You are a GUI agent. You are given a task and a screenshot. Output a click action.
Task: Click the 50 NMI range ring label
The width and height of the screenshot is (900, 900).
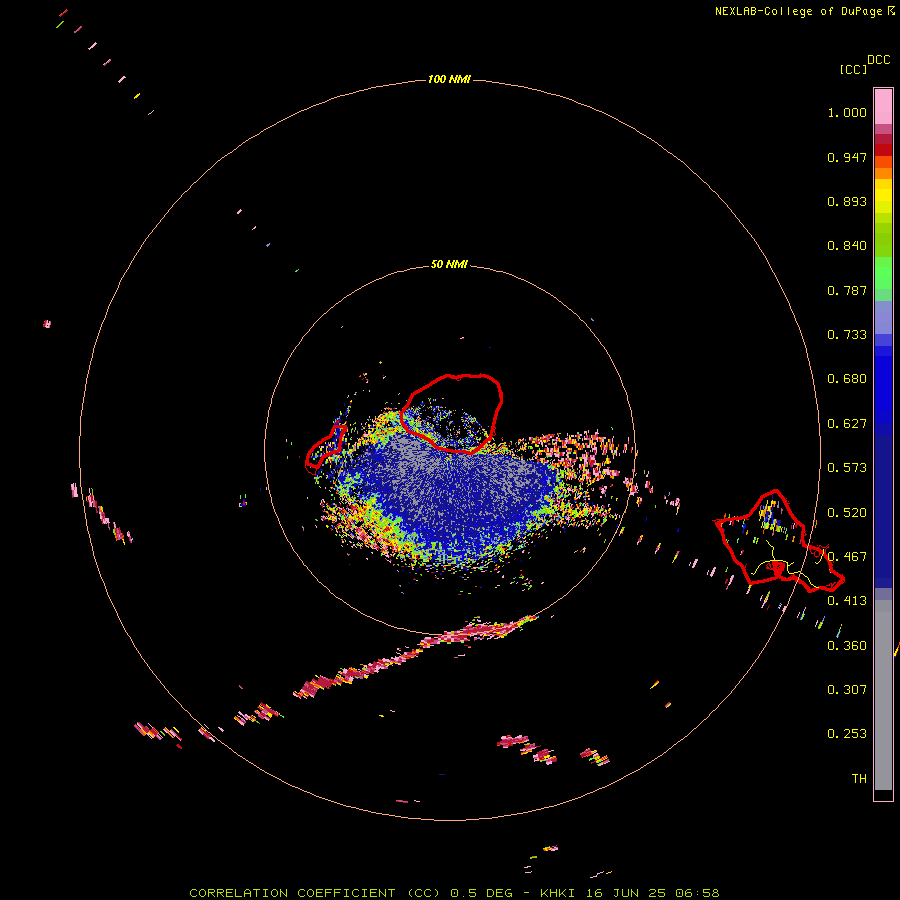pyautogui.click(x=449, y=265)
